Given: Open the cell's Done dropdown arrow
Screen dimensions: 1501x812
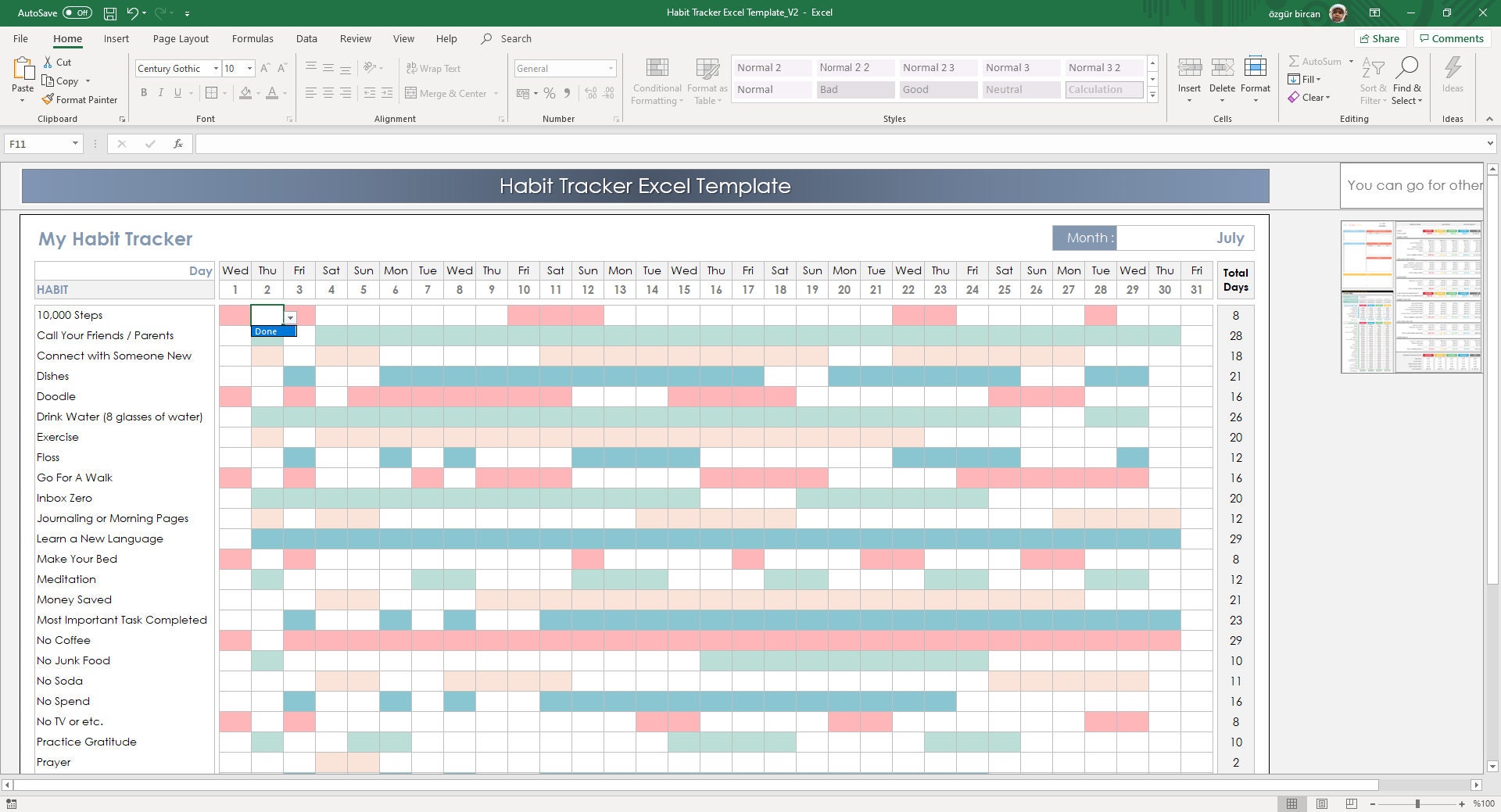Looking at the screenshot, I should pos(290,318).
